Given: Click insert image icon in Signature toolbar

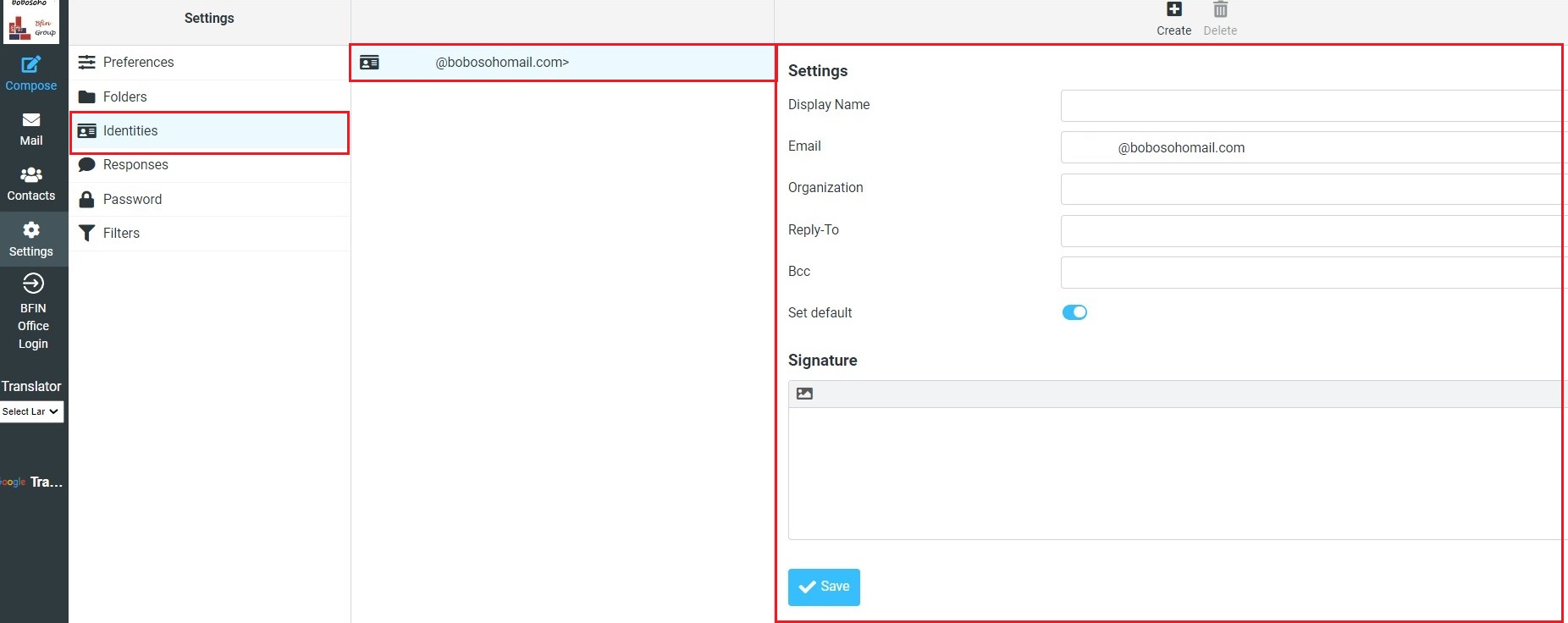Looking at the screenshot, I should pos(804,394).
